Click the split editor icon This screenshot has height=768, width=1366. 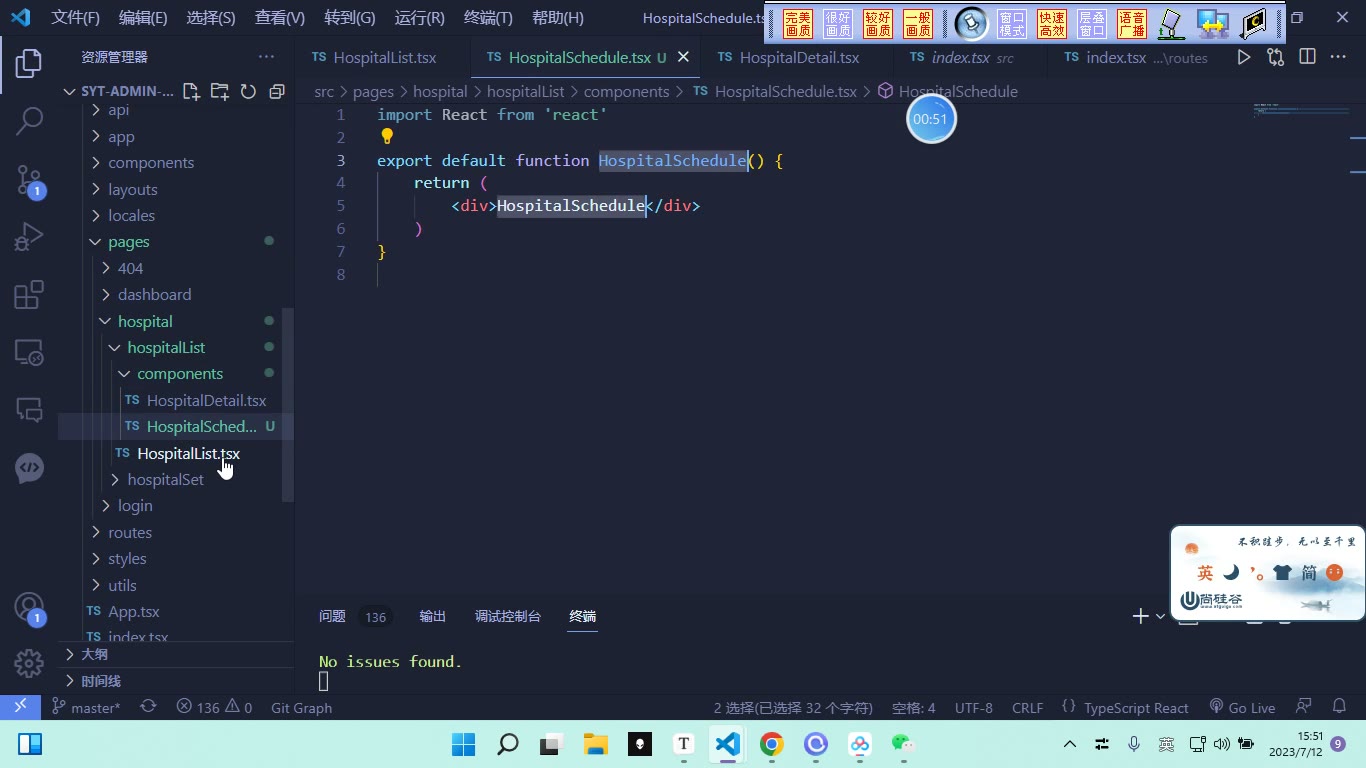pyautogui.click(x=1307, y=57)
